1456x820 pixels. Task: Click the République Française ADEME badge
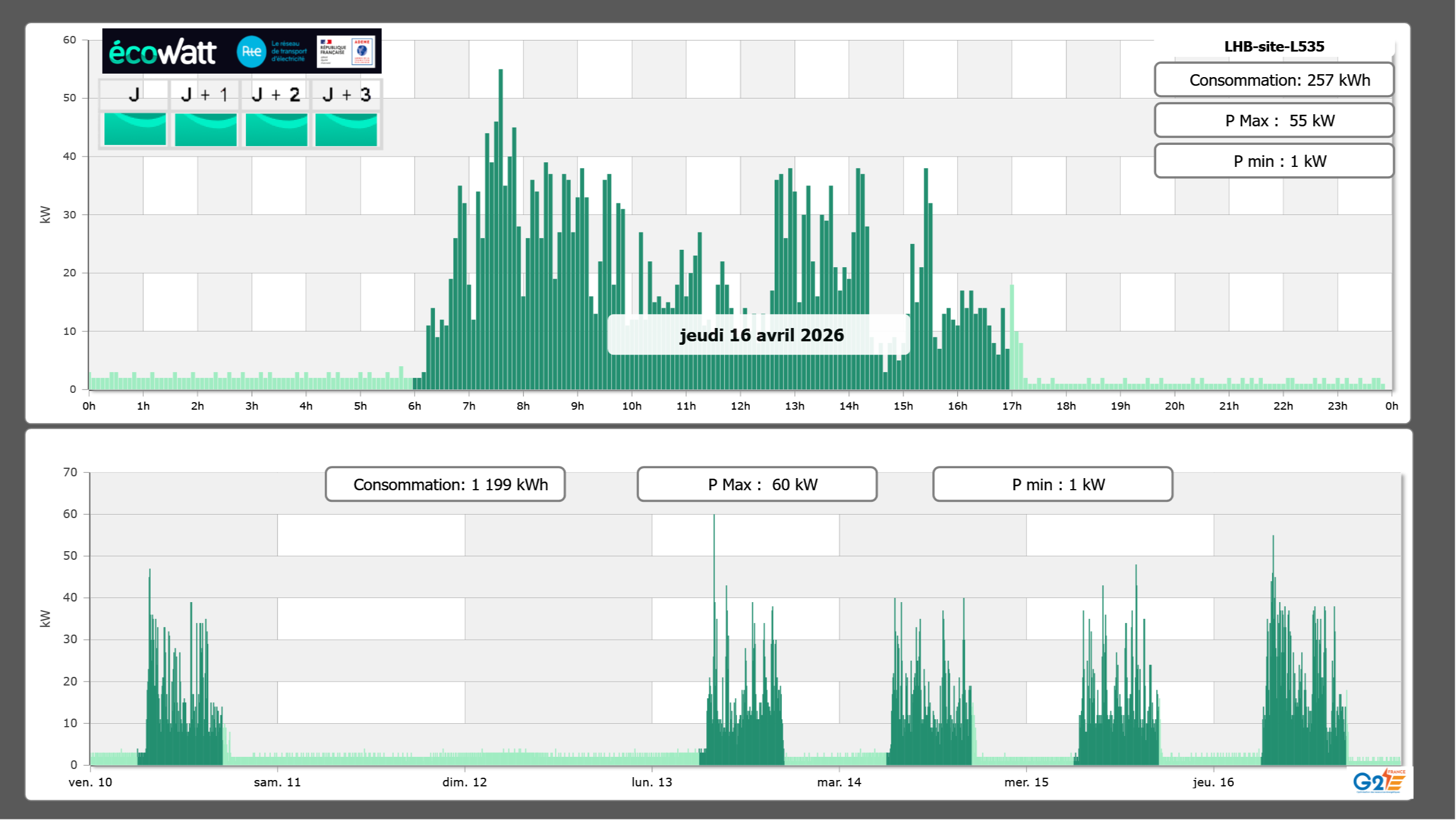point(346,51)
